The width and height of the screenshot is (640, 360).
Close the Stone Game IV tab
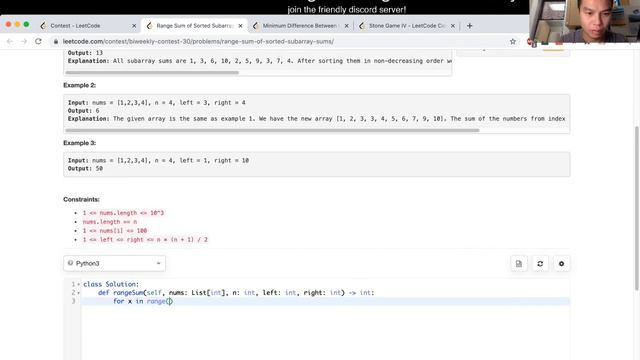[x=453, y=26]
